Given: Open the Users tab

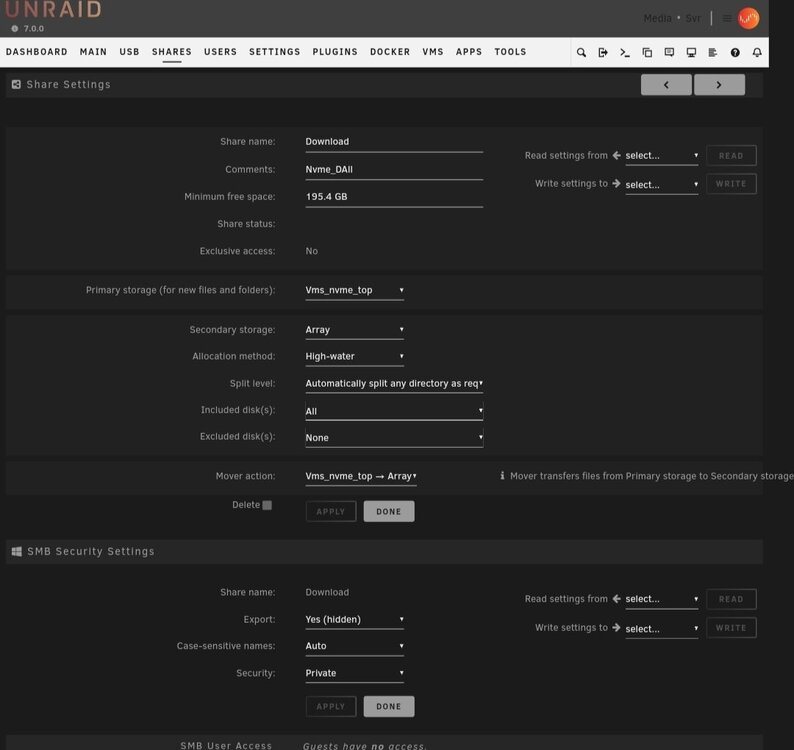Looking at the screenshot, I should (x=220, y=52).
